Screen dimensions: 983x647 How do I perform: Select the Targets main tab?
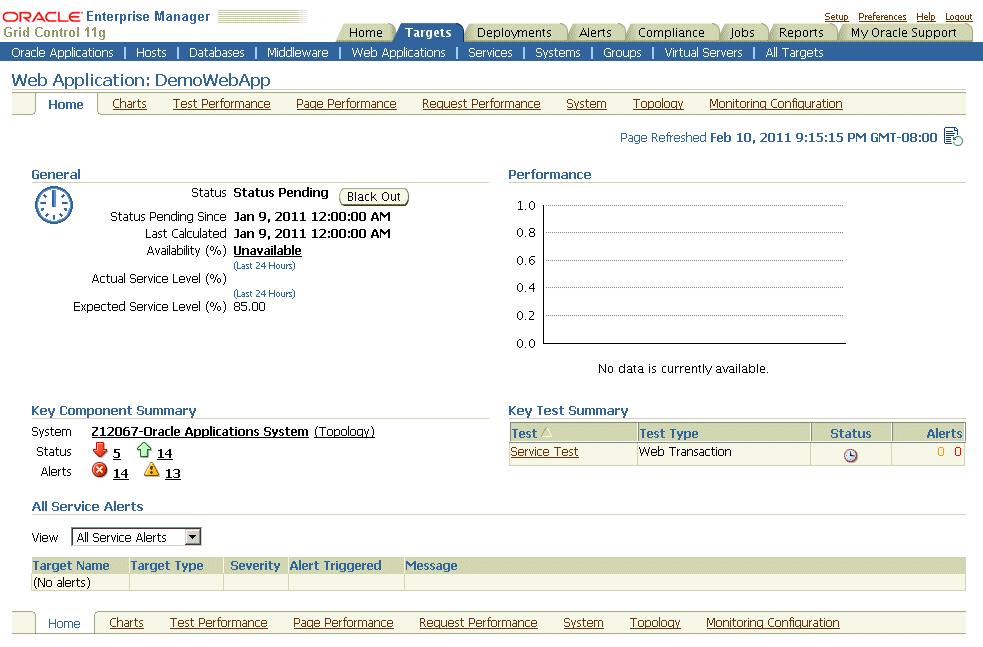point(428,33)
